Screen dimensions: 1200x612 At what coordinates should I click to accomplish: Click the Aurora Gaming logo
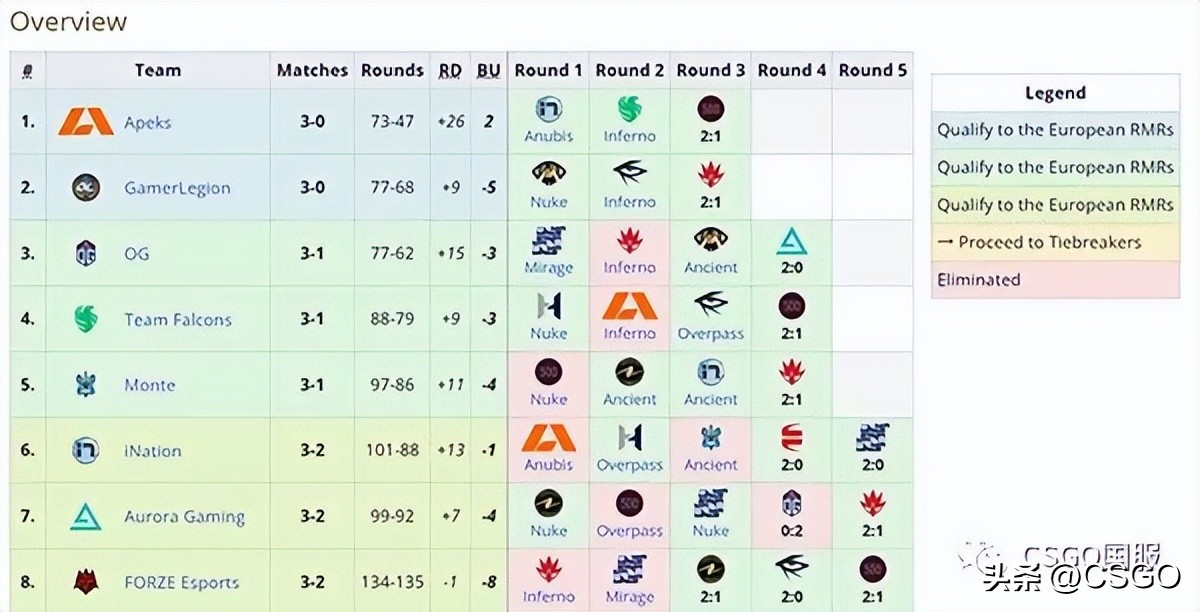86,517
